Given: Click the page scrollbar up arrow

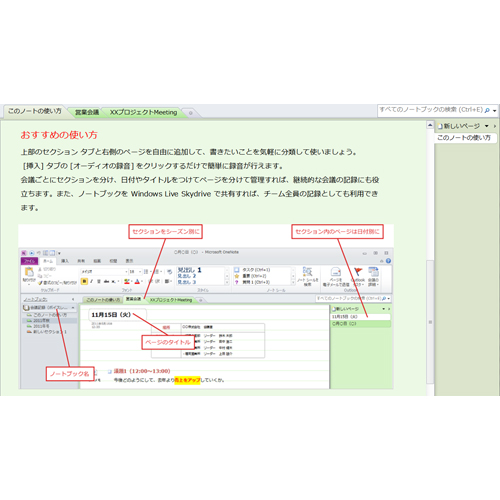Looking at the screenshot, I should coord(430,125).
